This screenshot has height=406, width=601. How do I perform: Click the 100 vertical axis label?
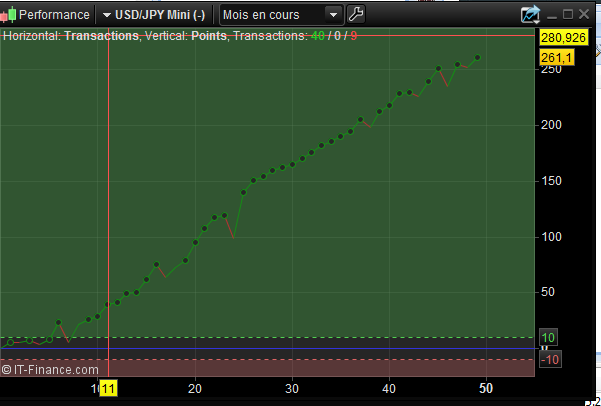pyautogui.click(x=551, y=237)
